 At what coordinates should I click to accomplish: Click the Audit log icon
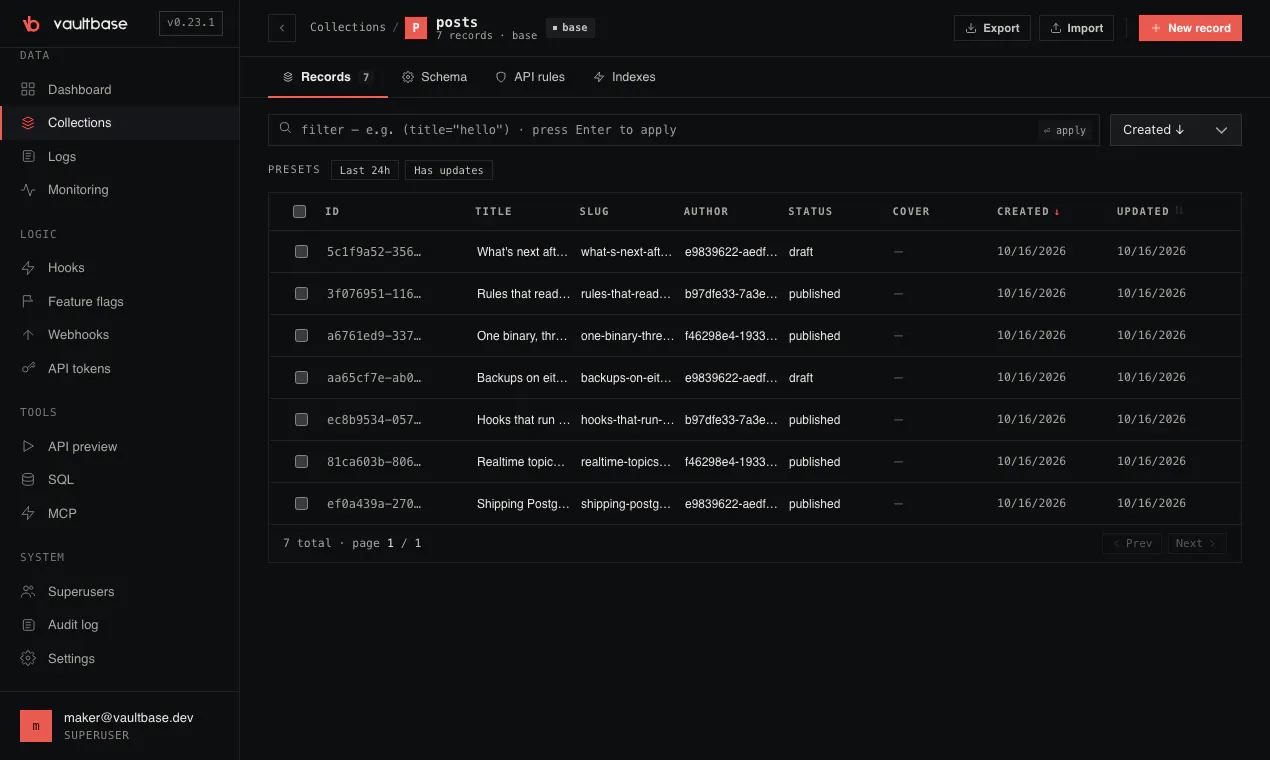pos(28,624)
